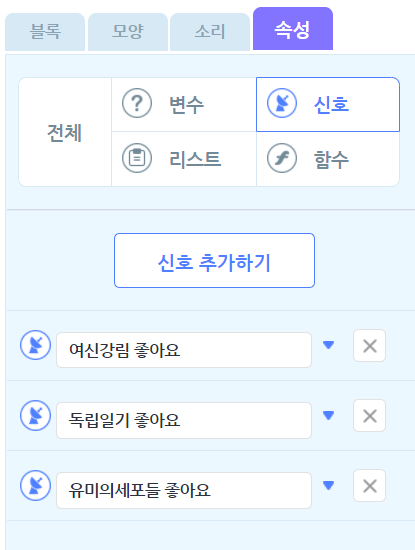
Task: Click signal icon beside 유미의세포들 좋아요
Action: (35, 485)
